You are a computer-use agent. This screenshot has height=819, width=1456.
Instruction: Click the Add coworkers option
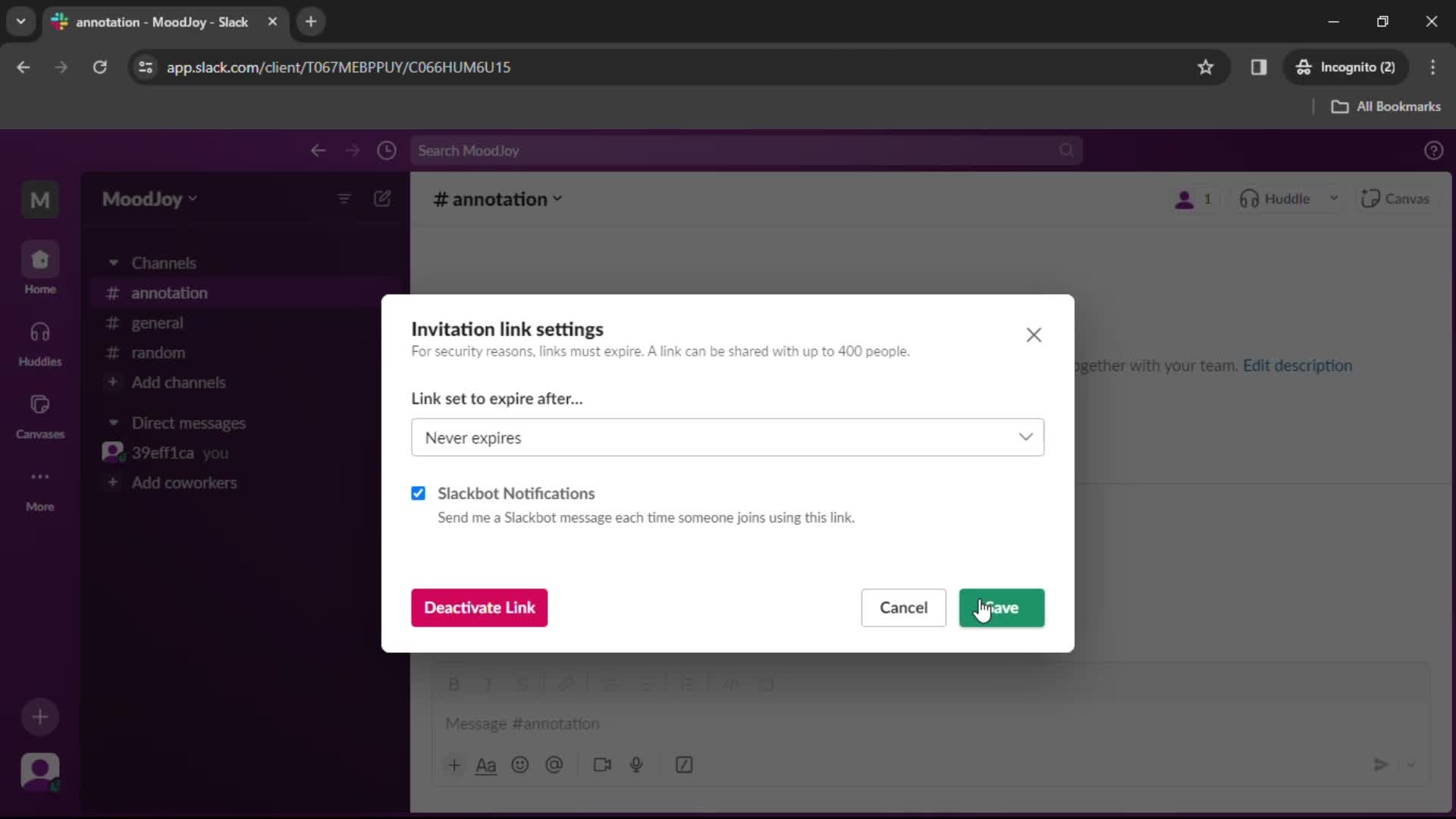coord(184,482)
